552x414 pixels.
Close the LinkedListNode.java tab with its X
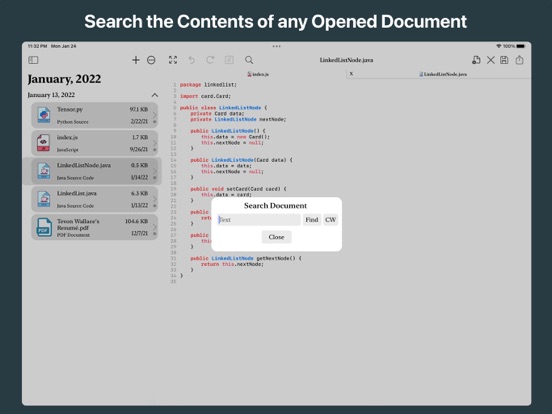(351, 74)
